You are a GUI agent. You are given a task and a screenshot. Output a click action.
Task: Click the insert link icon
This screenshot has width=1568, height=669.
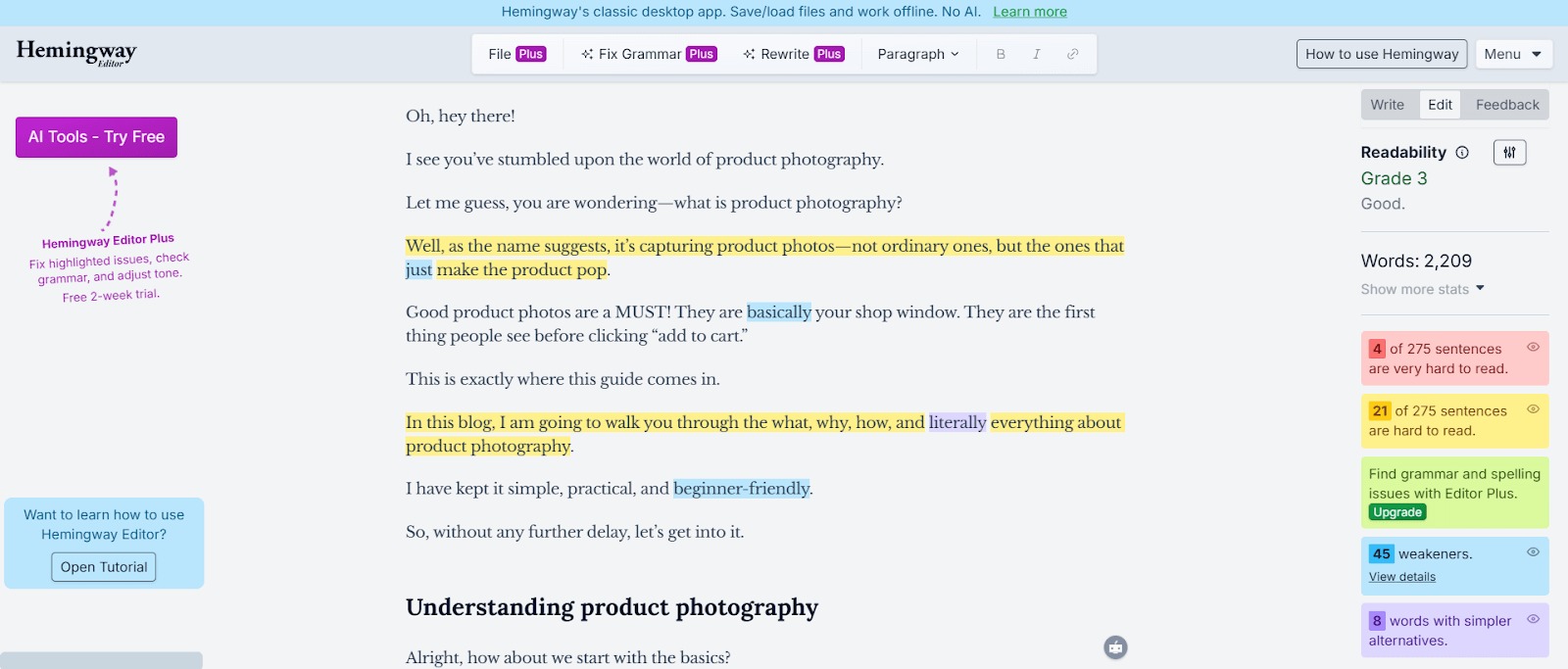point(1073,54)
